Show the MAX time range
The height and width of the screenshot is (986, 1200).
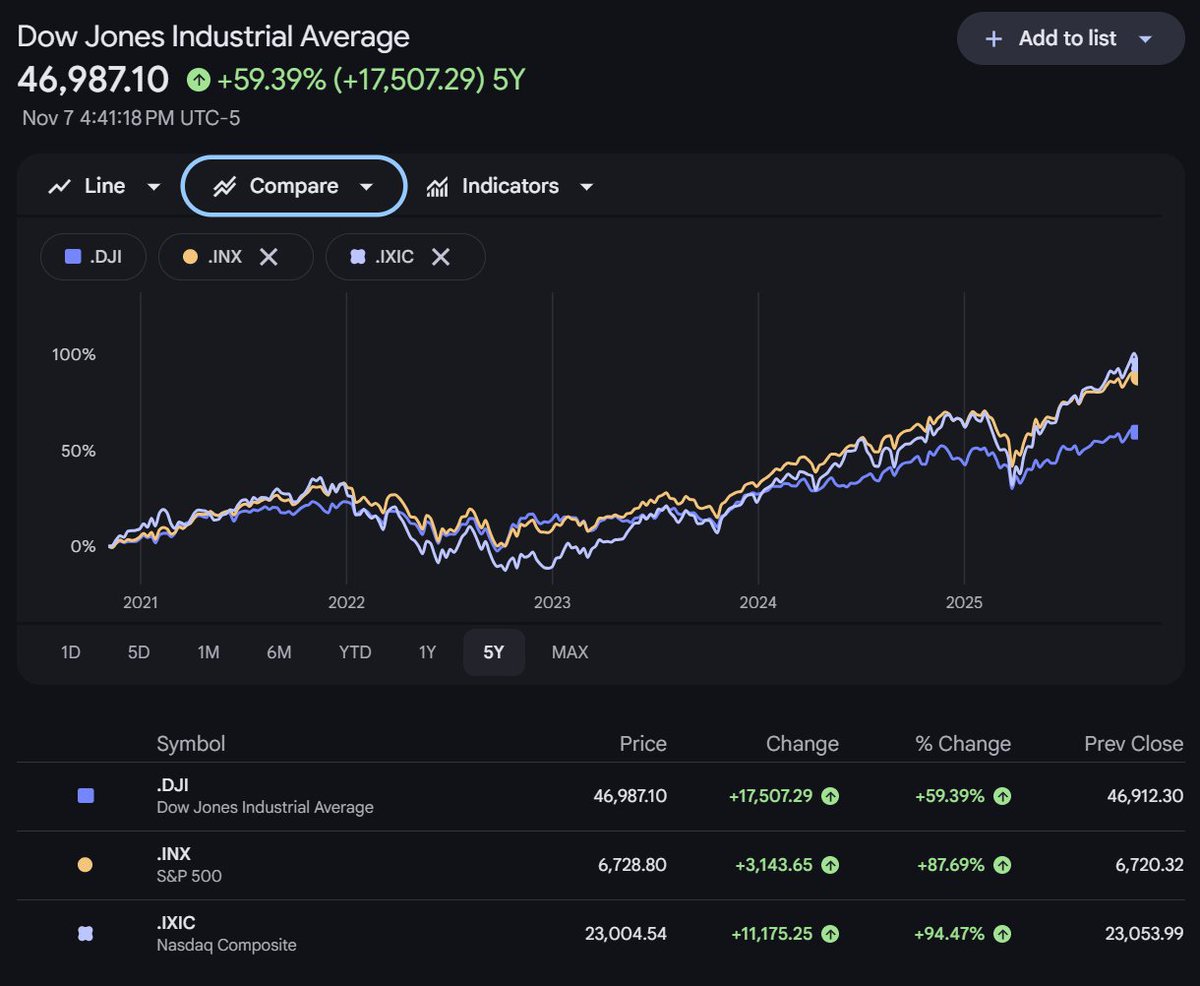pos(570,652)
